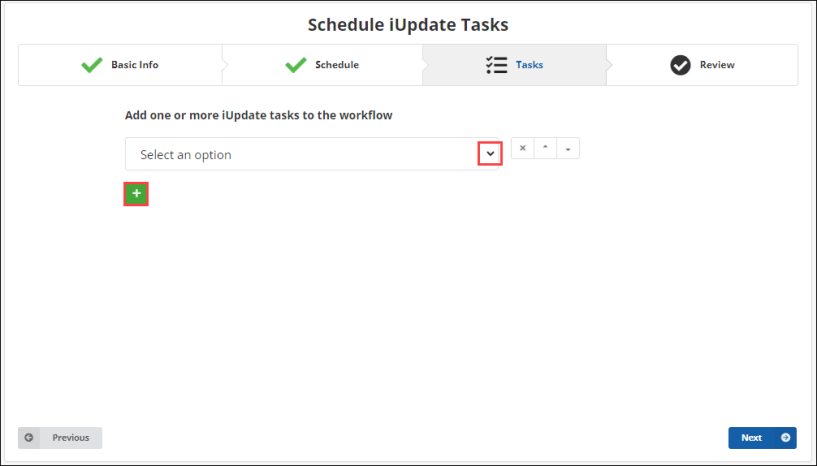This screenshot has width=817, height=466.
Task: Go back to the Basic Info step
Action: (134, 65)
